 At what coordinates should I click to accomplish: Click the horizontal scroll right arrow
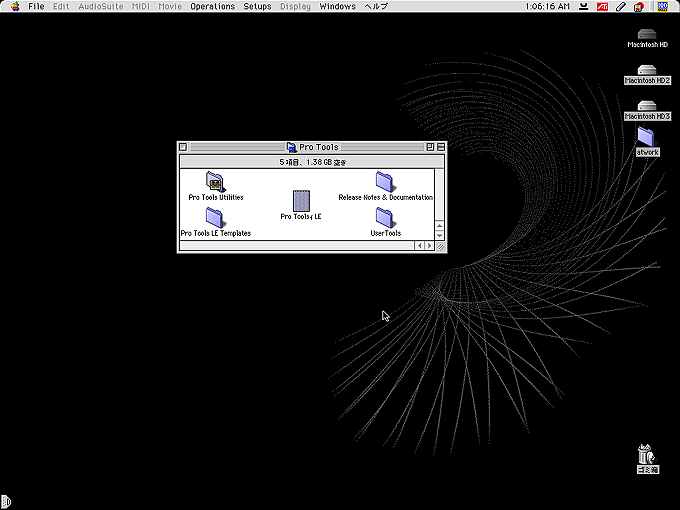click(x=429, y=246)
